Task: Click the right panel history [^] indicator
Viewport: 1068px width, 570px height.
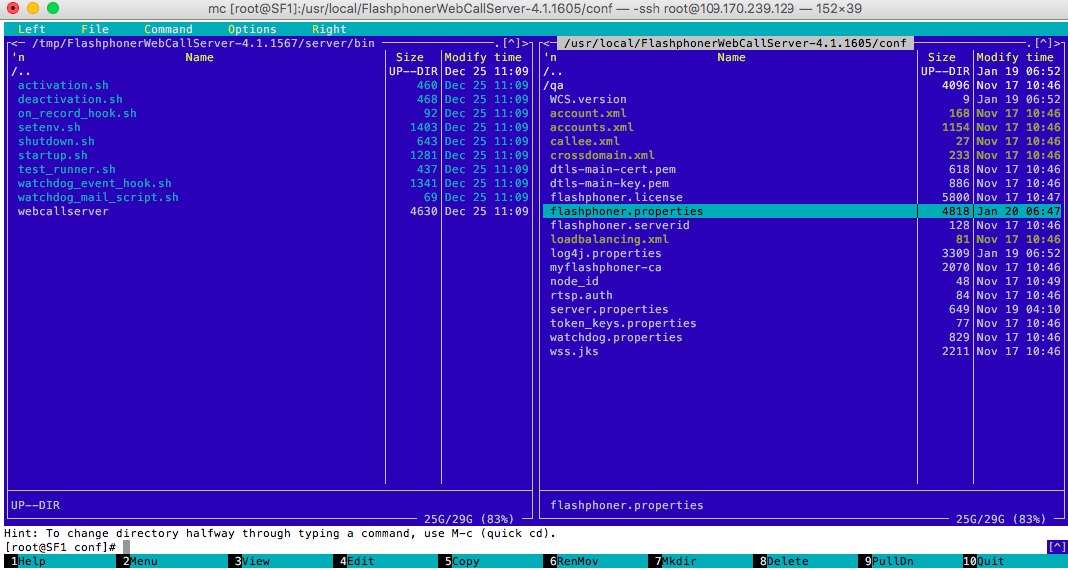Action: [x=1043, y=44]
